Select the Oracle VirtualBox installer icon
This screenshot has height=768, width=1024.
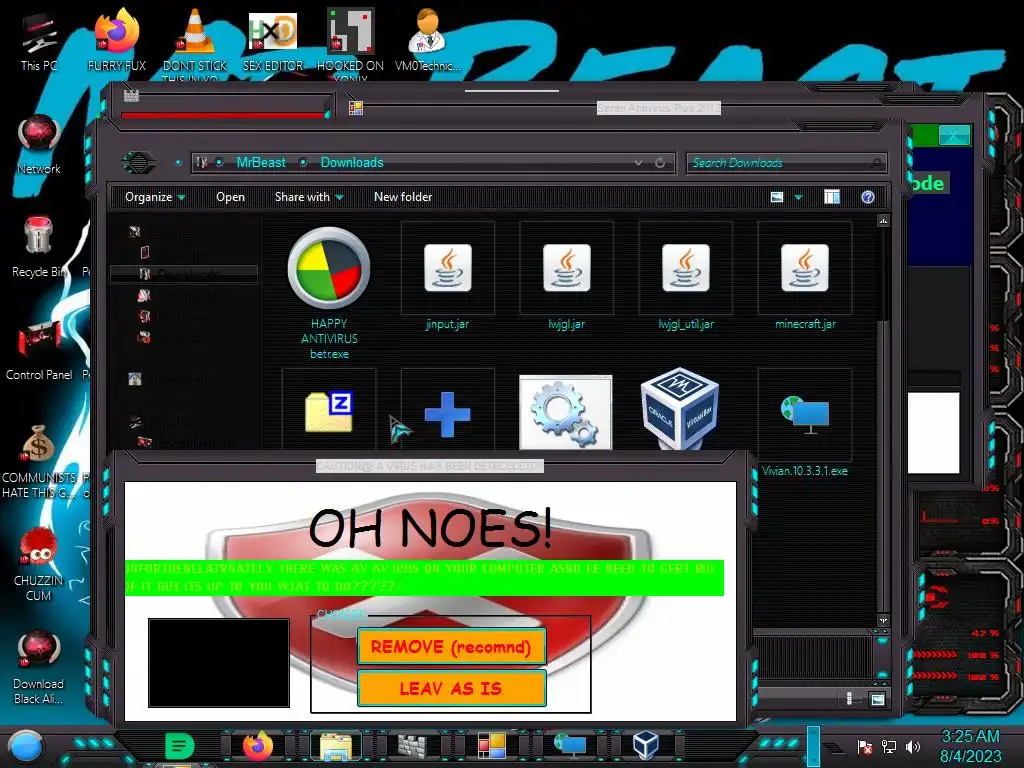[x=680, y=409]
